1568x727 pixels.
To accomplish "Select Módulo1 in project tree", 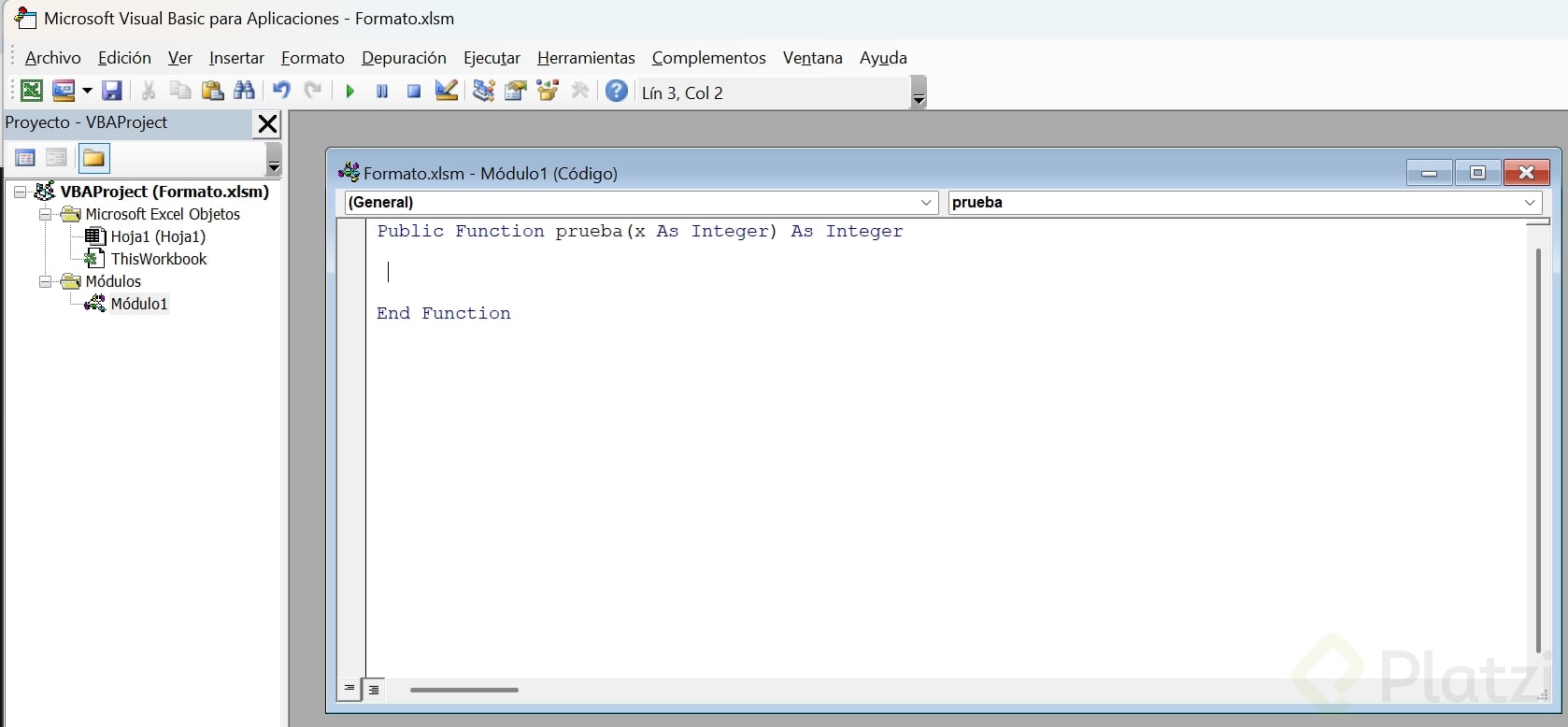I will (x=139, y=304).
